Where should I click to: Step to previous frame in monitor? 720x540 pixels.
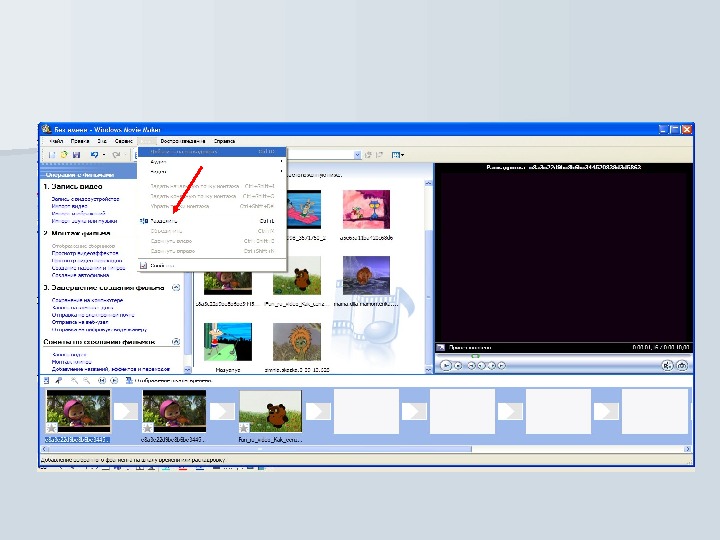point(481,366)
